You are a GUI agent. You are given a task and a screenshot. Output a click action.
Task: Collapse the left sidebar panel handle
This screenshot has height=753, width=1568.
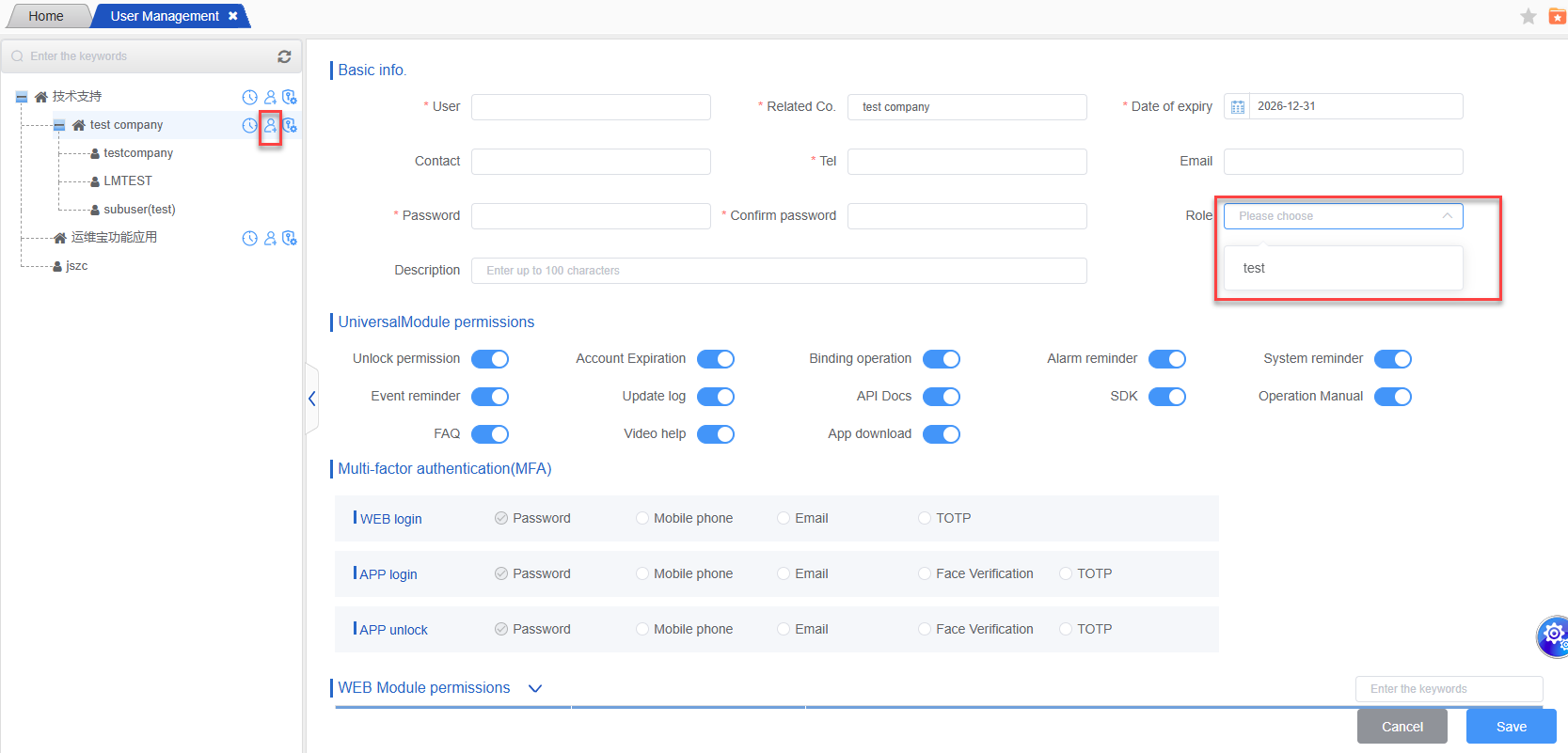312,399
